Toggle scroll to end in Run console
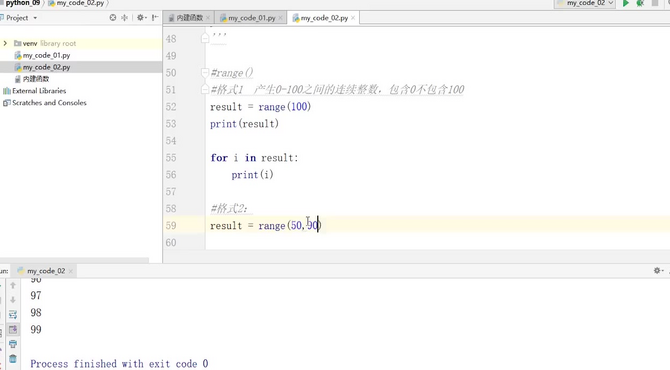This screenshot has width=670, height=370. click(x=13, y=329)
